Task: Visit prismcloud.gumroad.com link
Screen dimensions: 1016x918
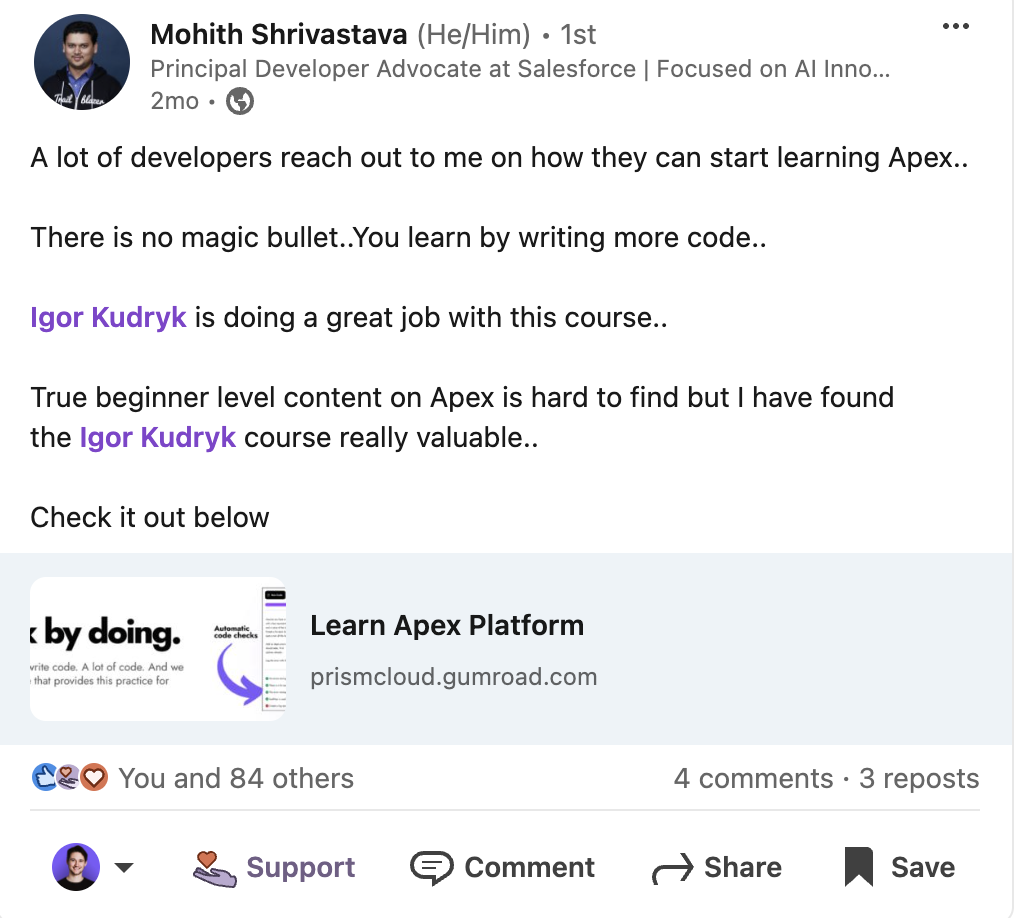Action: pyautogui.click(x=453, y=677)
